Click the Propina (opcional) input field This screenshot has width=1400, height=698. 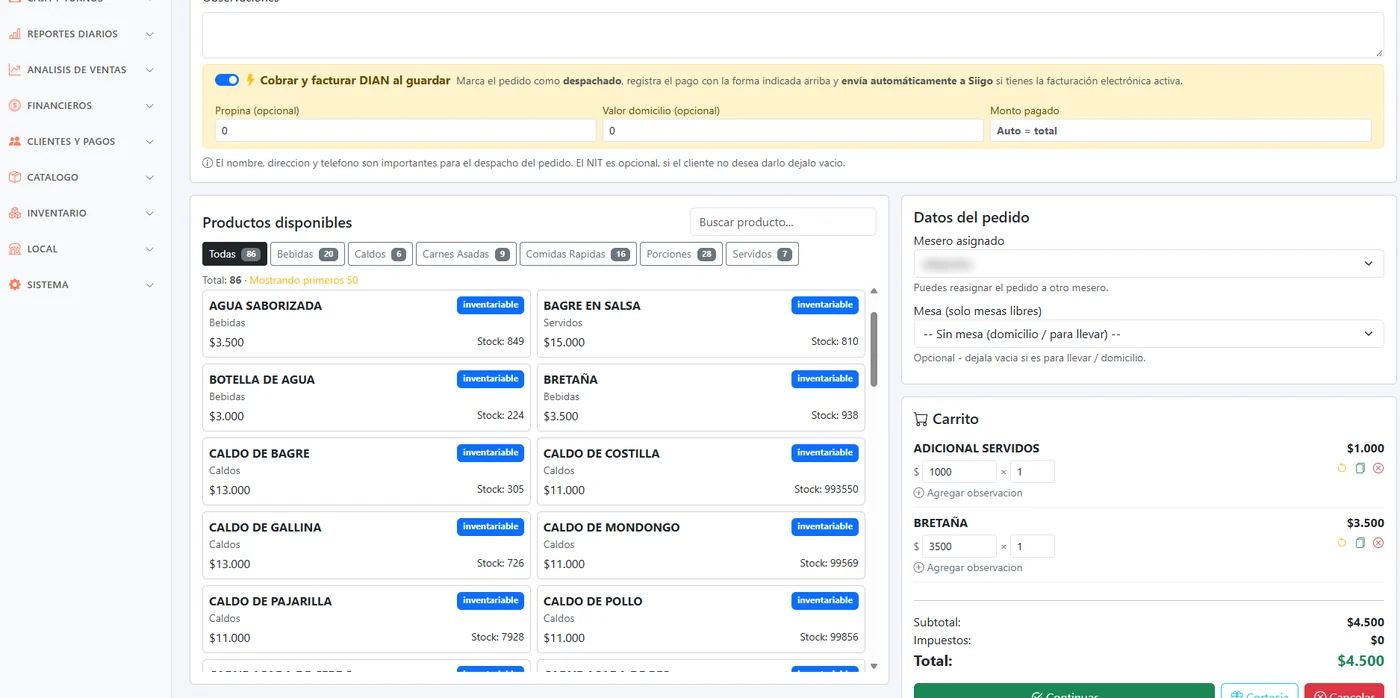tap(405, 131)
